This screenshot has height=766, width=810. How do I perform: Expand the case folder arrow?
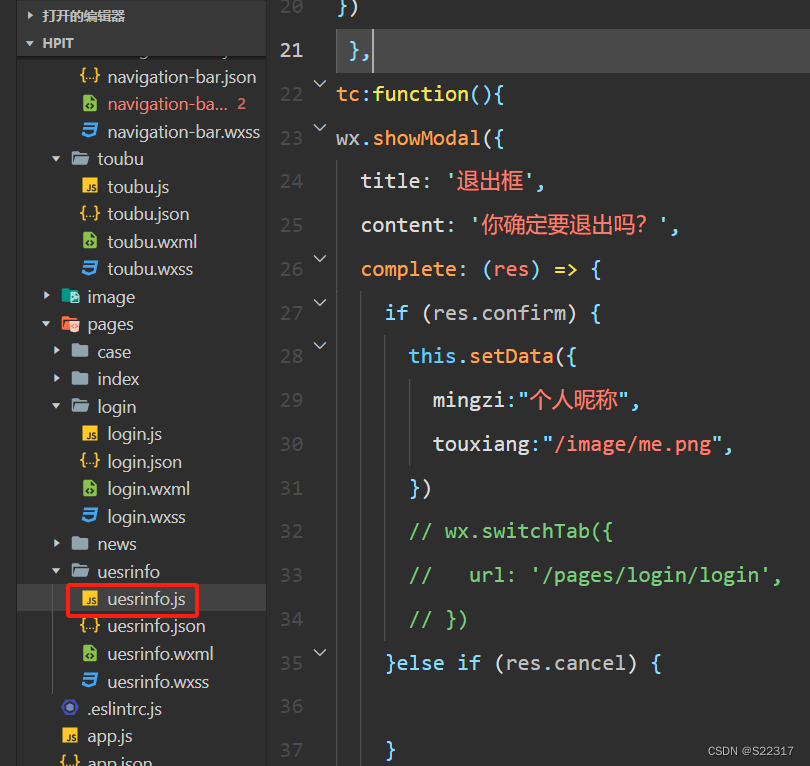pyautogui.click(x=57, y=351)
